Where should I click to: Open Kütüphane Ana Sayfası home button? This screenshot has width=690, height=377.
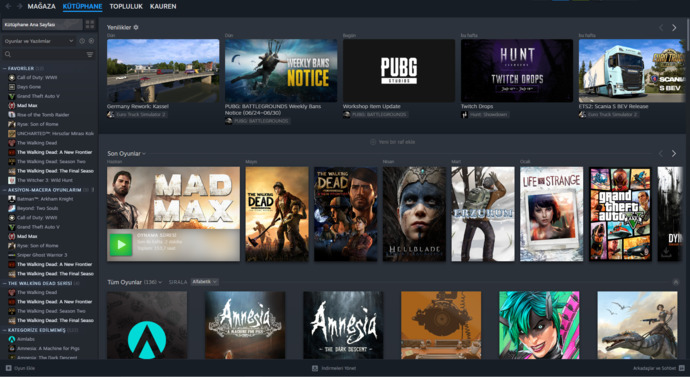(42, 25)
